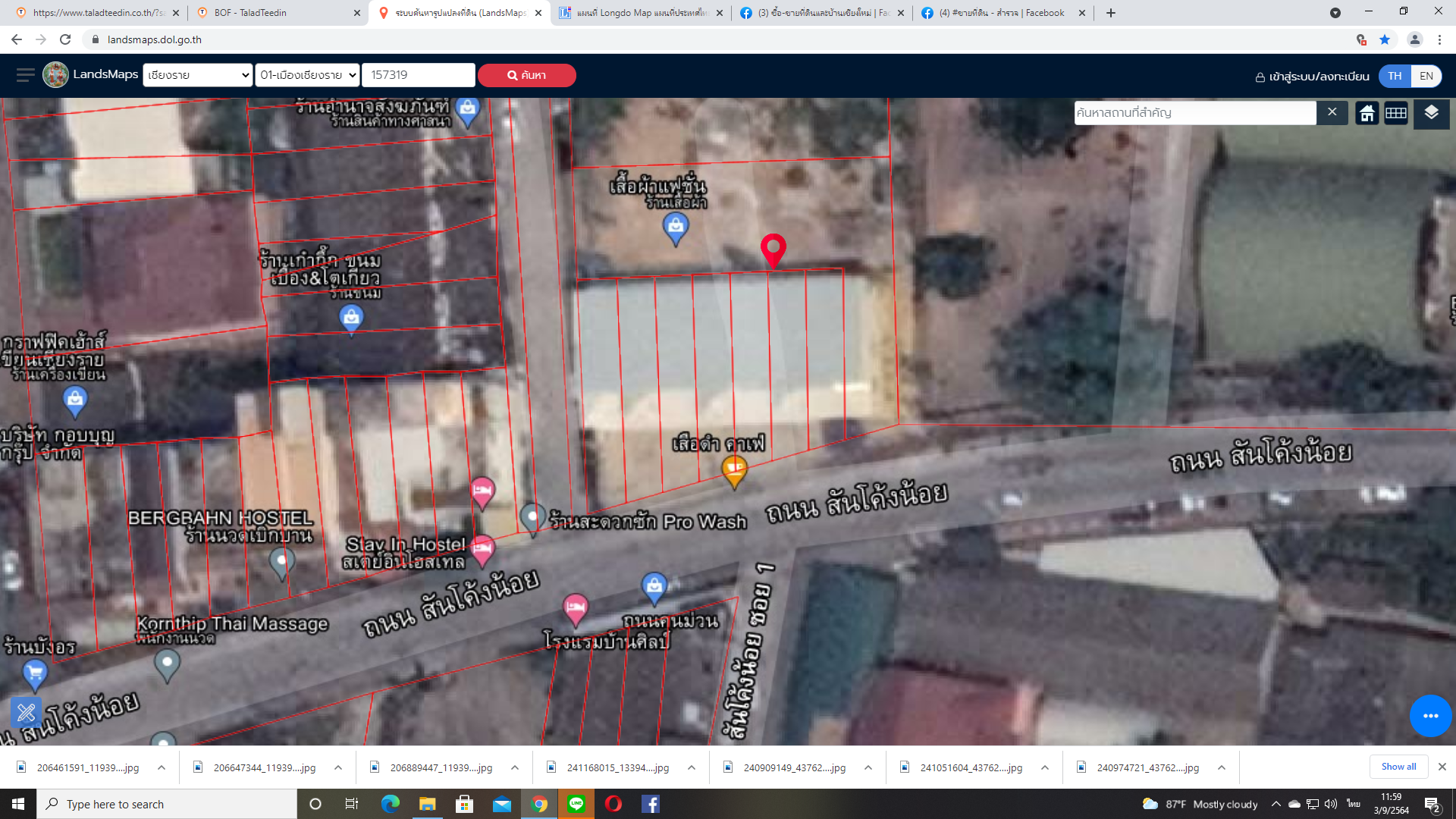Select the ร้านอำนาจสังฆภัณฑ์ shop marker

[x=468, y=111]
